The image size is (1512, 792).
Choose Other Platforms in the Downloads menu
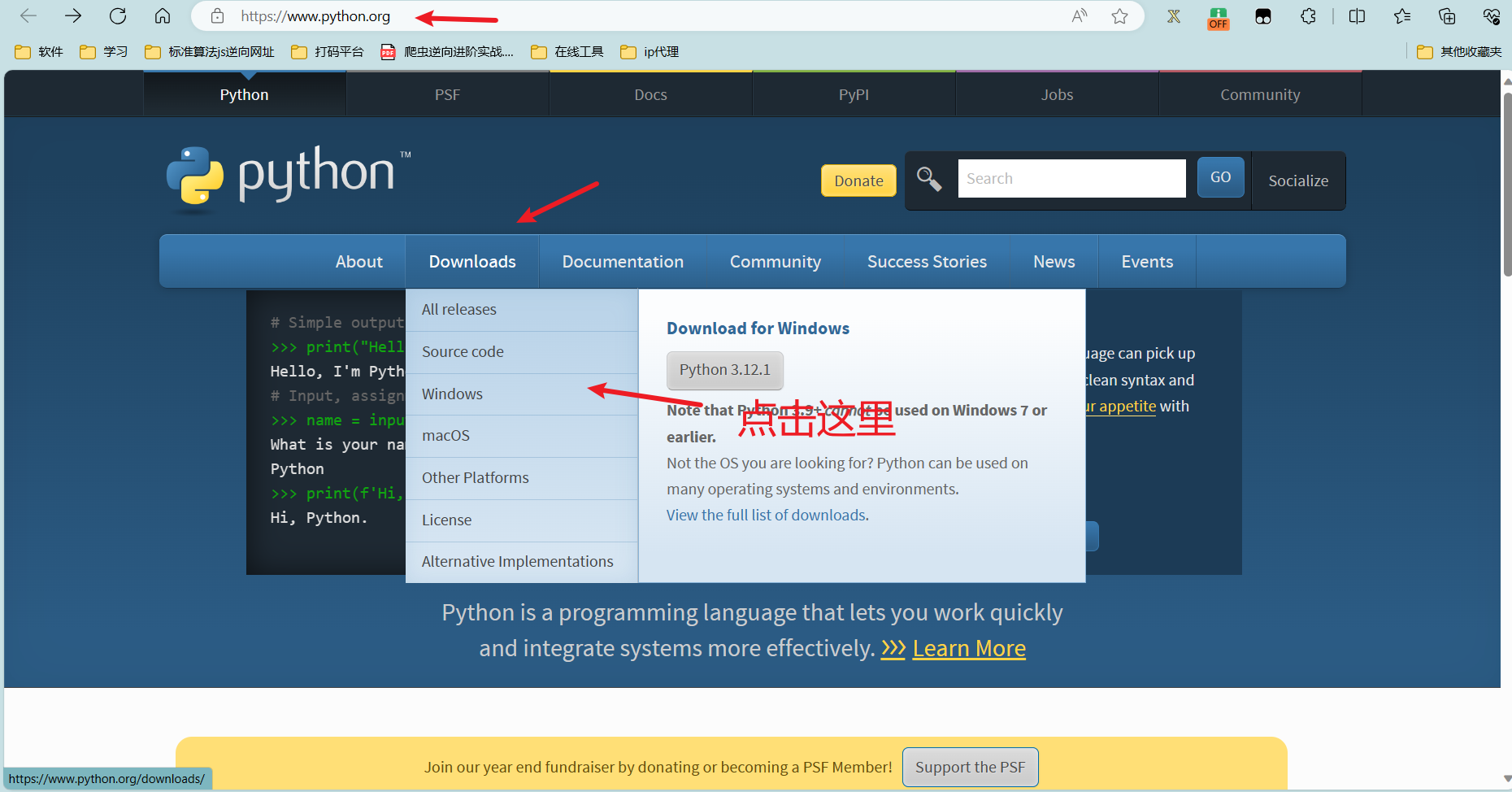tap(522, 478)
